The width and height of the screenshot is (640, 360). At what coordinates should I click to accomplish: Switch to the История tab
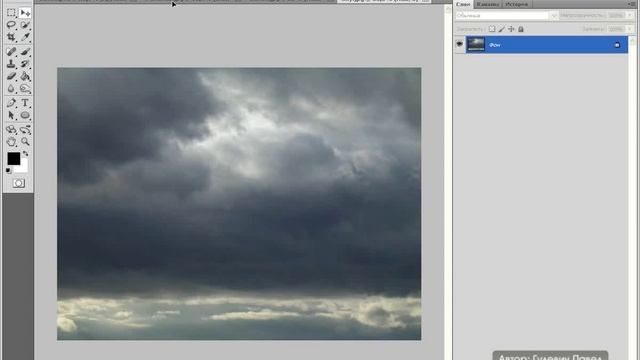click(x=516, y=4)
